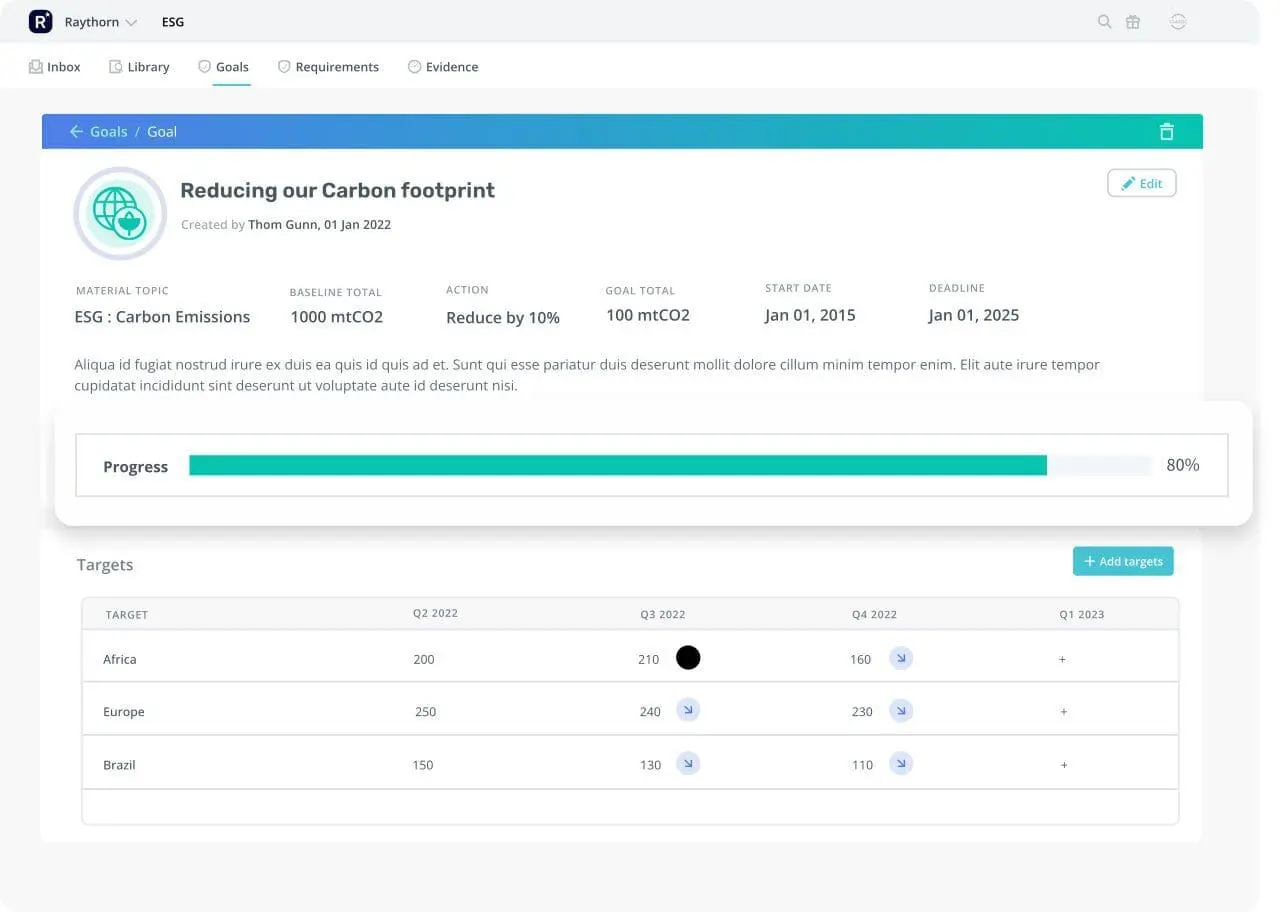Click the Q3 2022 column header
This screenshot has height=912, width=1280.
663,615
